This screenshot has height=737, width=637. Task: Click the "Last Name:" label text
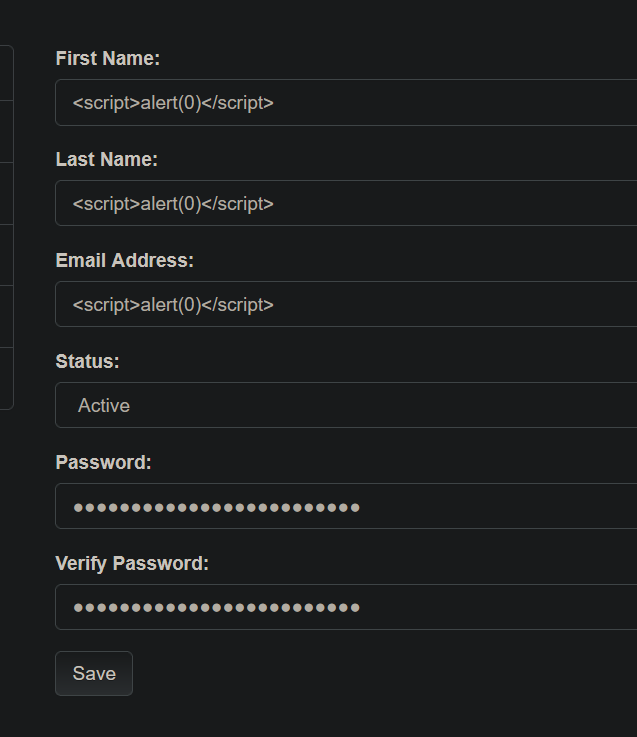click(x=107, y=159)
